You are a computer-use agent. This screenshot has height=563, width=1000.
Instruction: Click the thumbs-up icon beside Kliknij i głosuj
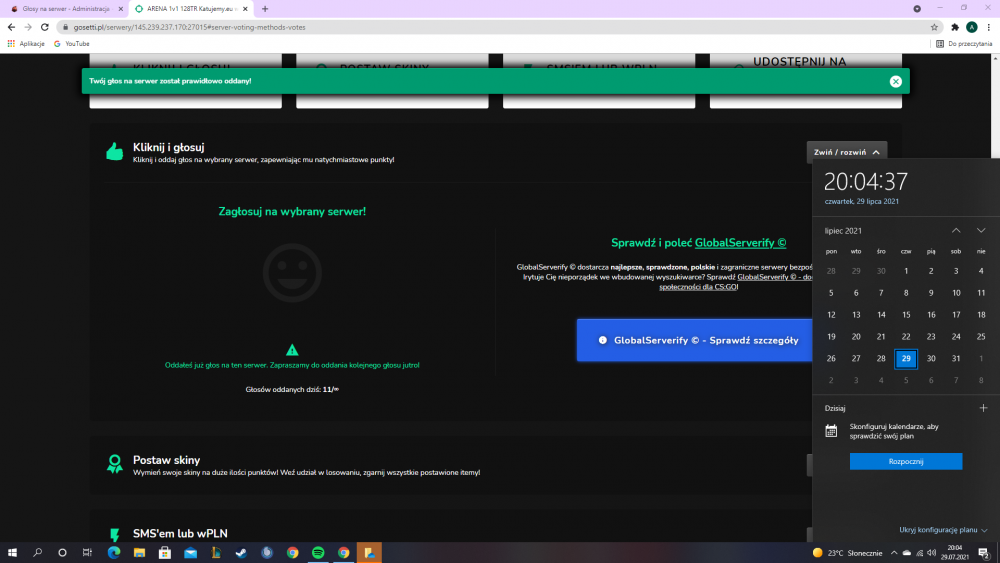tap(115, 152)
